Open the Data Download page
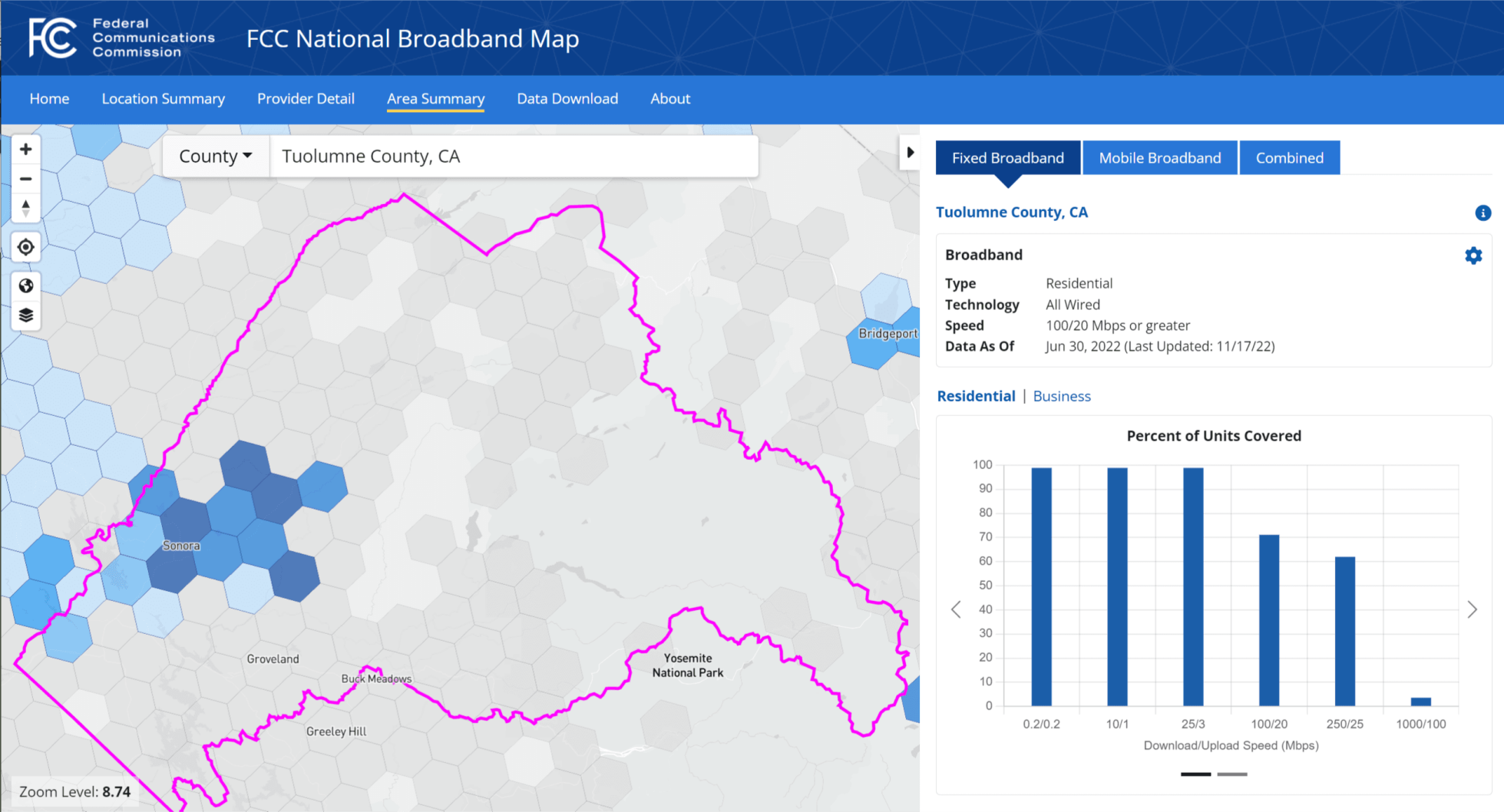Viewport: 1504px width, 812px height. click(x=567, y=99)
